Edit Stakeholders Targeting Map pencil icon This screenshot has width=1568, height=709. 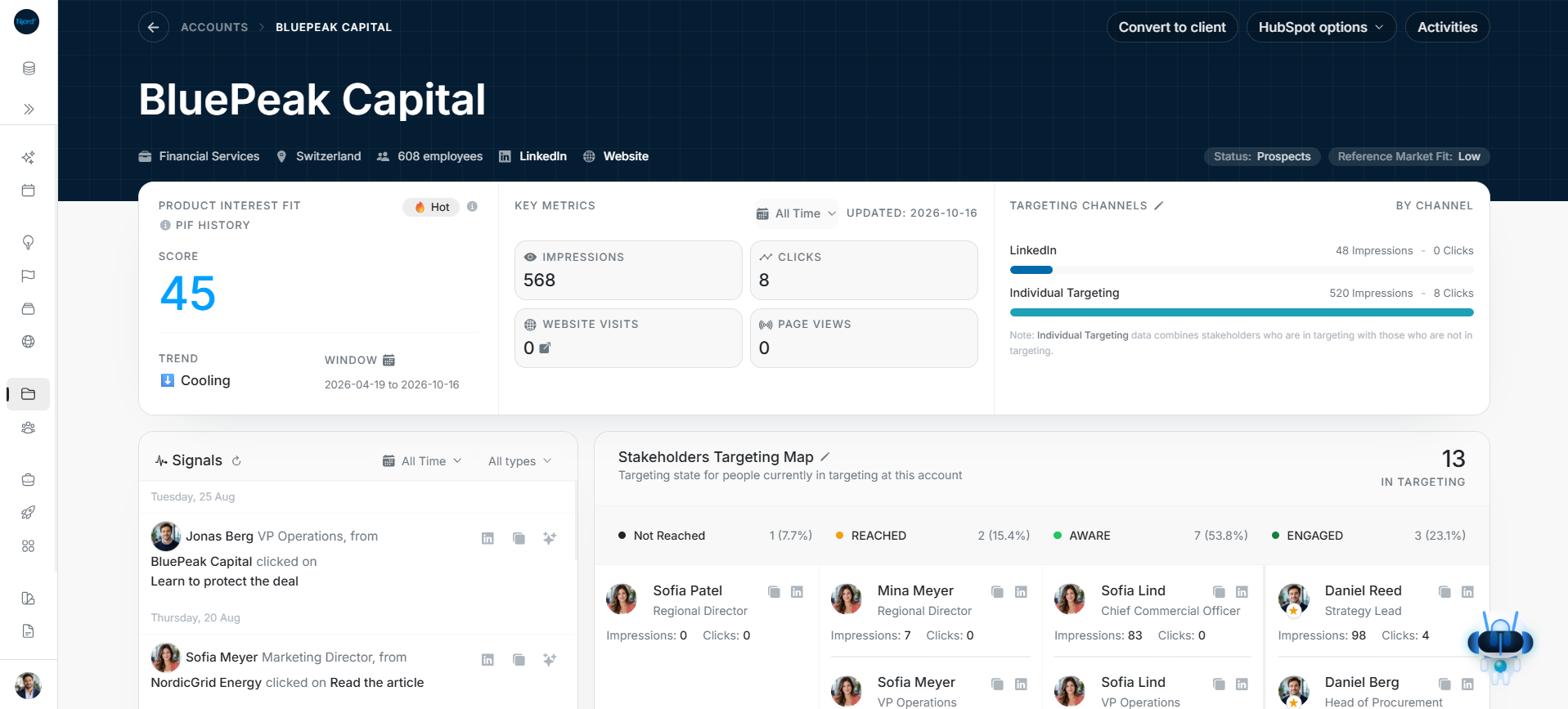[825, 457]
